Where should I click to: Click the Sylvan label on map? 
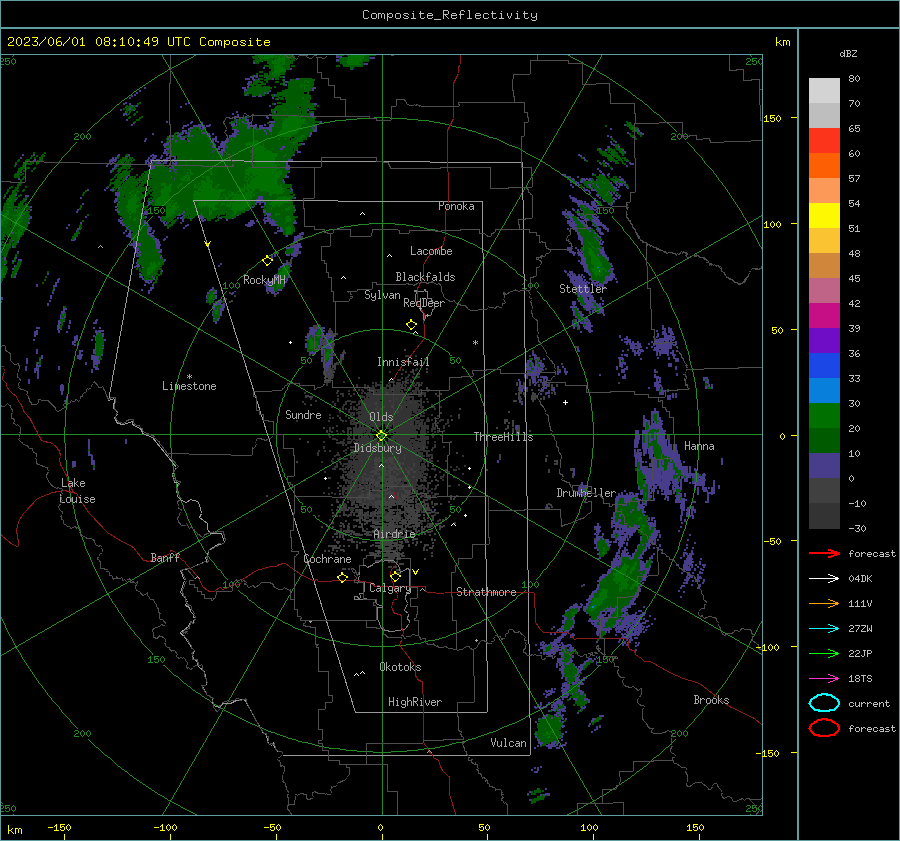(x=382, y=295)
